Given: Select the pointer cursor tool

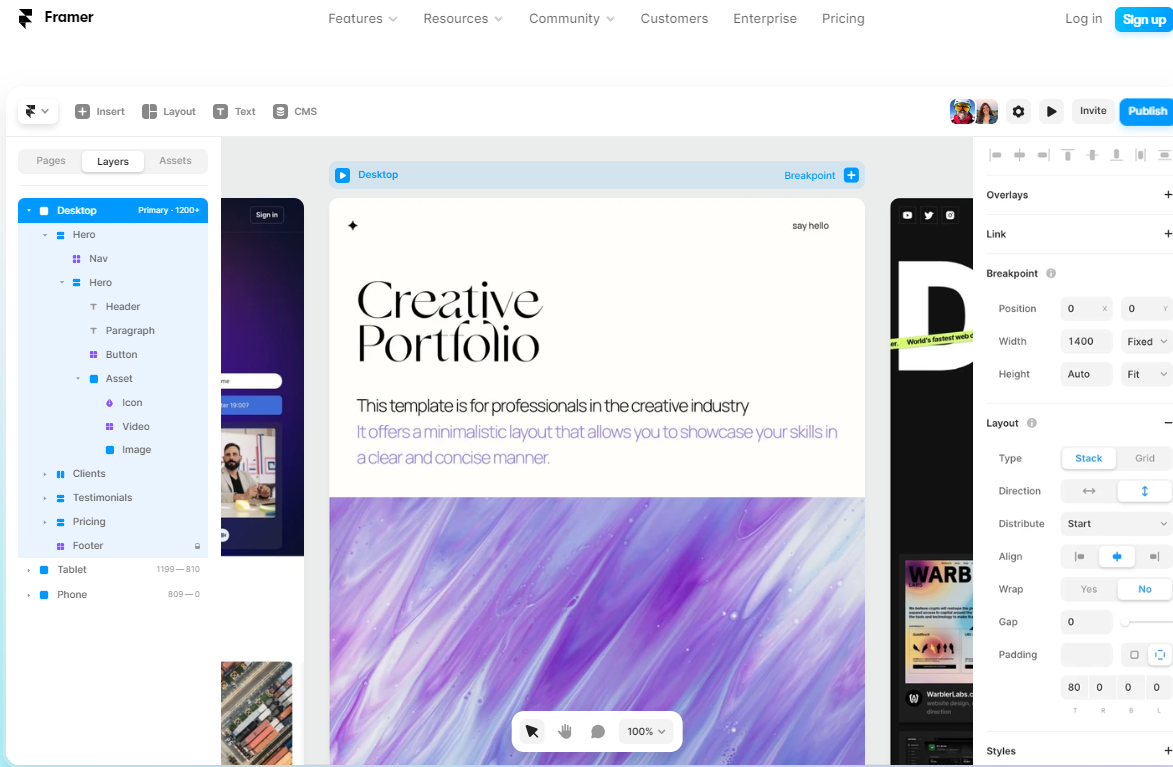Looking at the screenshot, I should click(532, 731).
